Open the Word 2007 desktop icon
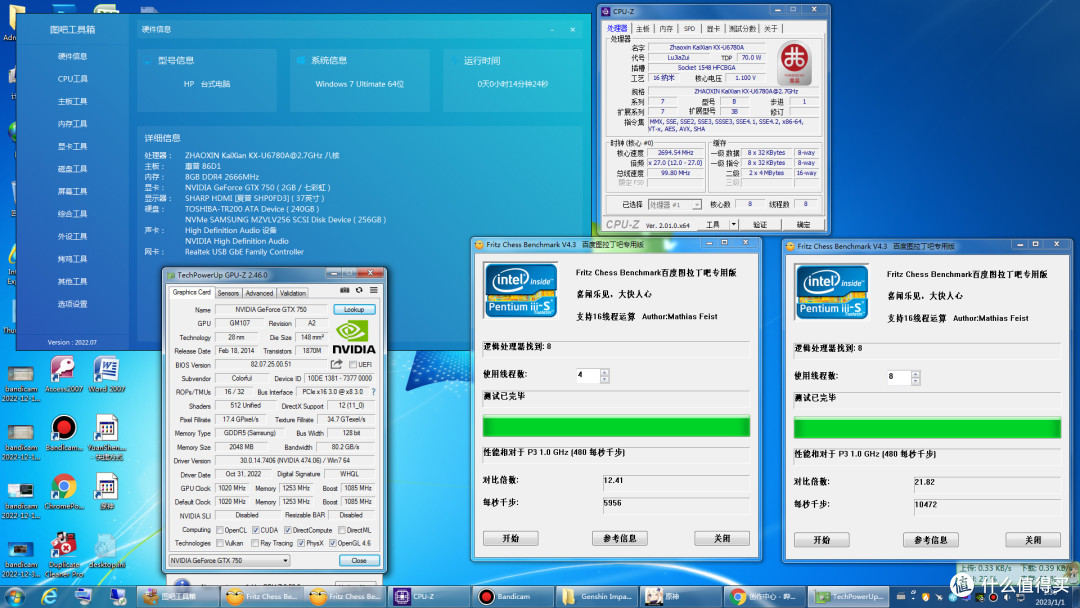This screenshot has height=608, width=1080. pyautogui.click(x=106, y=375)
